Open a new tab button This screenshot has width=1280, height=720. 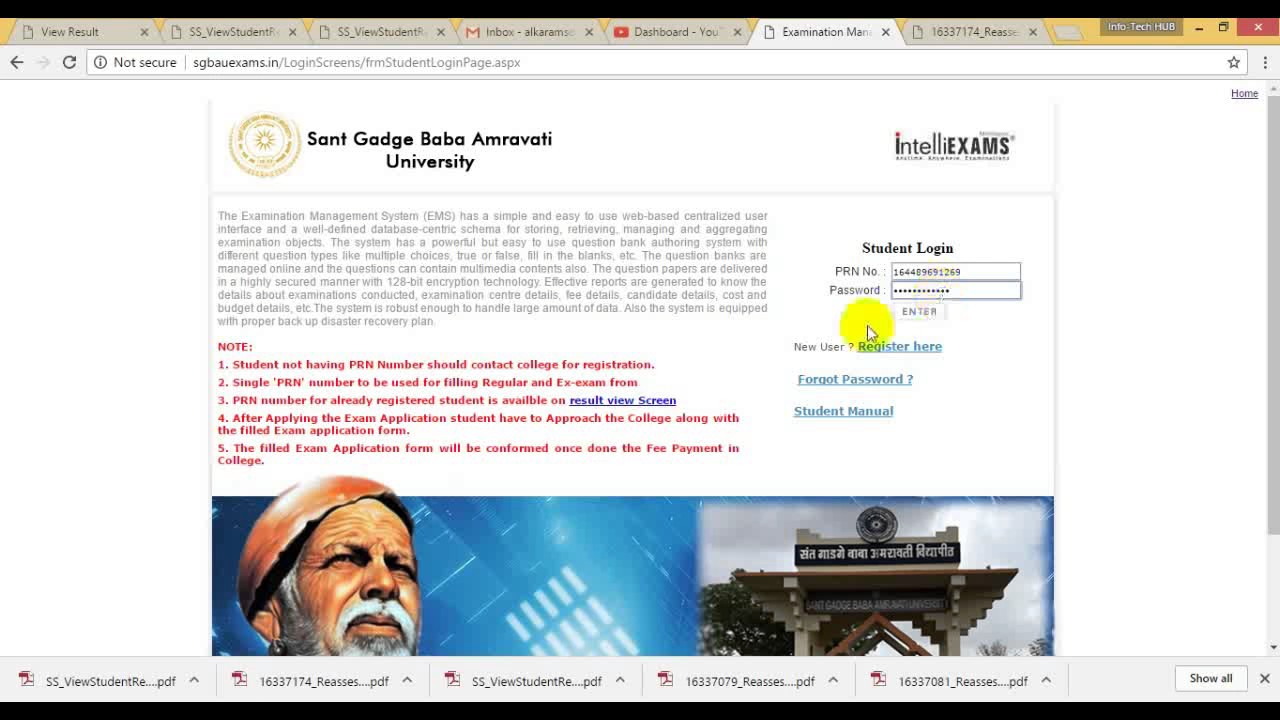click(x=1068, y=33)
